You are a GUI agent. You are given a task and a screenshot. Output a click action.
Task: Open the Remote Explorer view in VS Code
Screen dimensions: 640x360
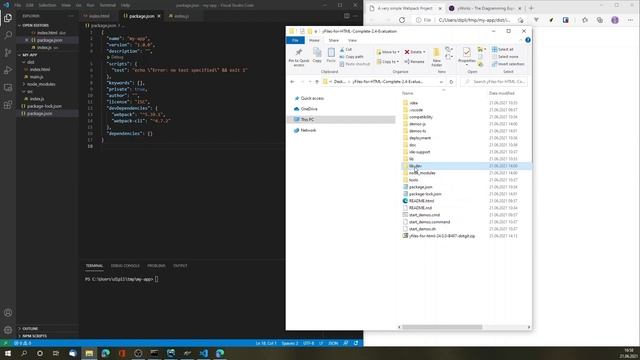8,87
